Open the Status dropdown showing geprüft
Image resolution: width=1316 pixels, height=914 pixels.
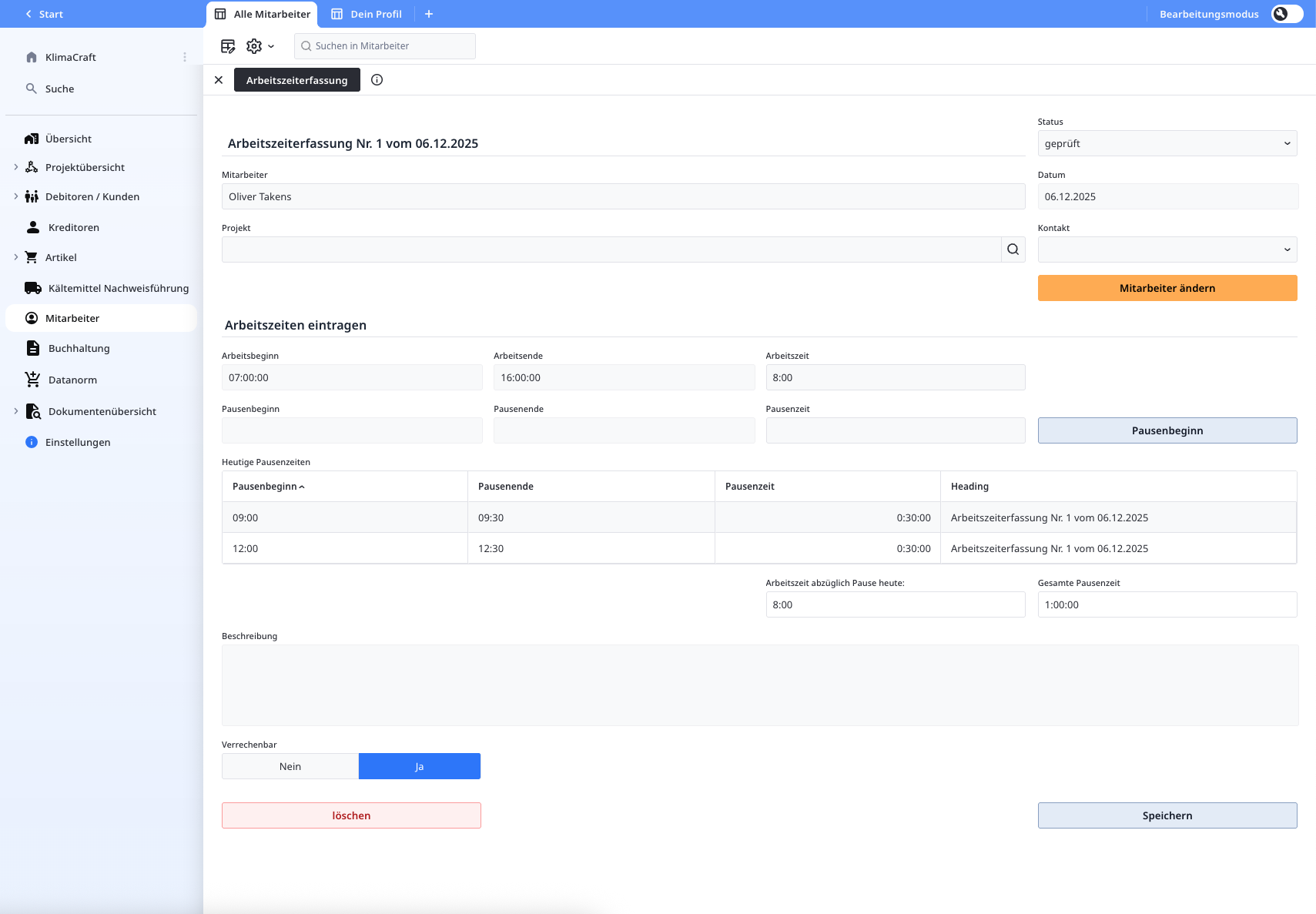tap(1167, 143)
